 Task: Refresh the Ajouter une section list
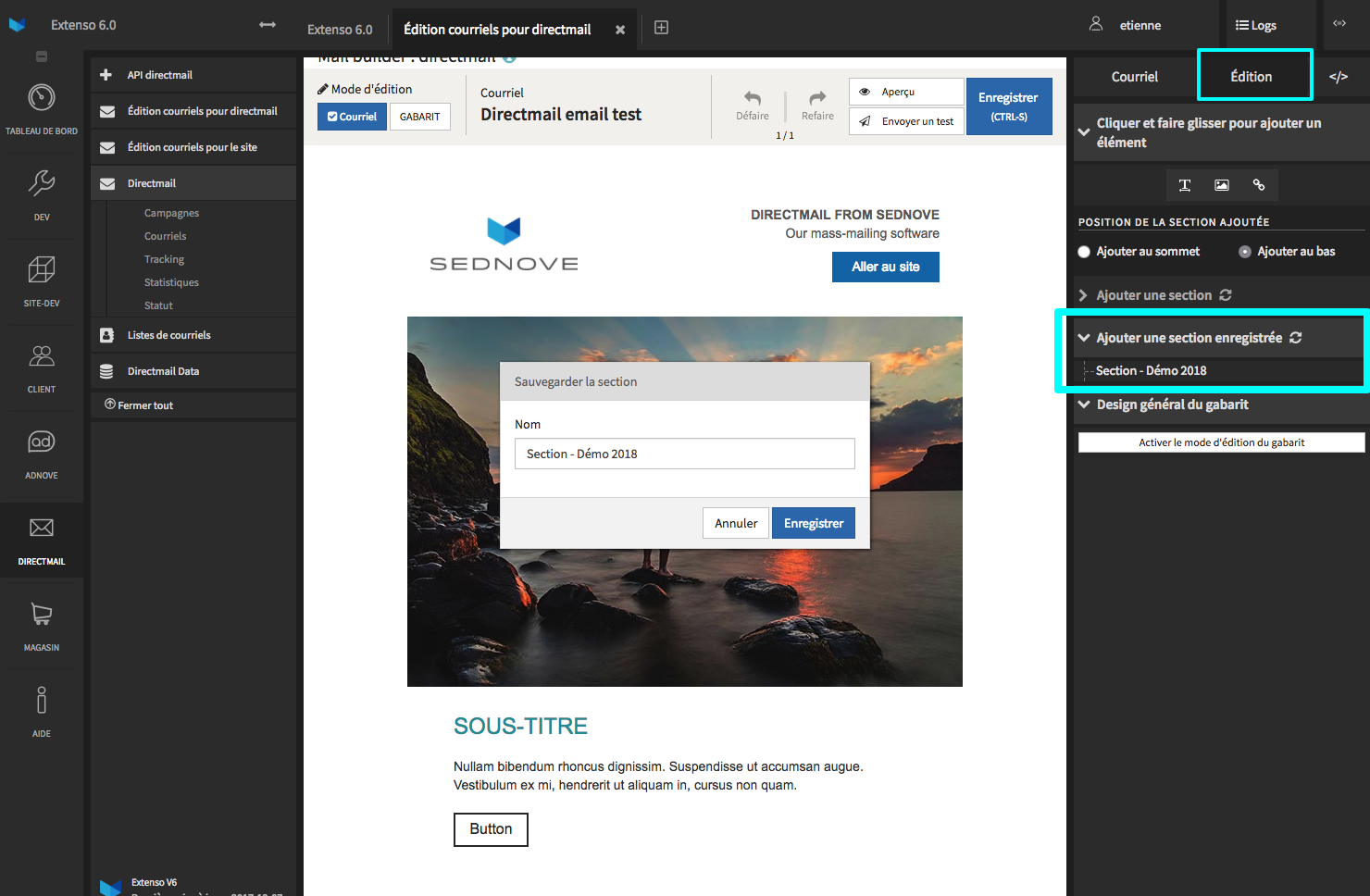(1226, 295)
